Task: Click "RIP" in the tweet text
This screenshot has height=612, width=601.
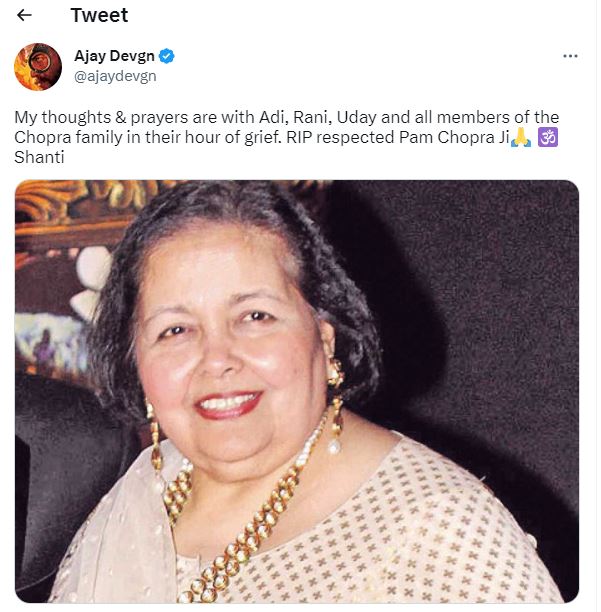Action: 324,137
